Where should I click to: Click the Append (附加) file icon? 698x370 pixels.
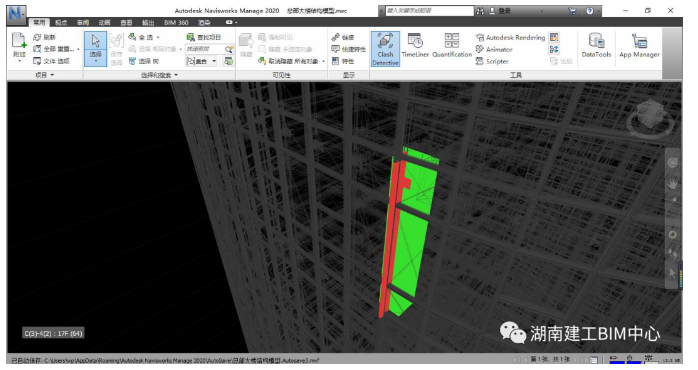point(19,41)
